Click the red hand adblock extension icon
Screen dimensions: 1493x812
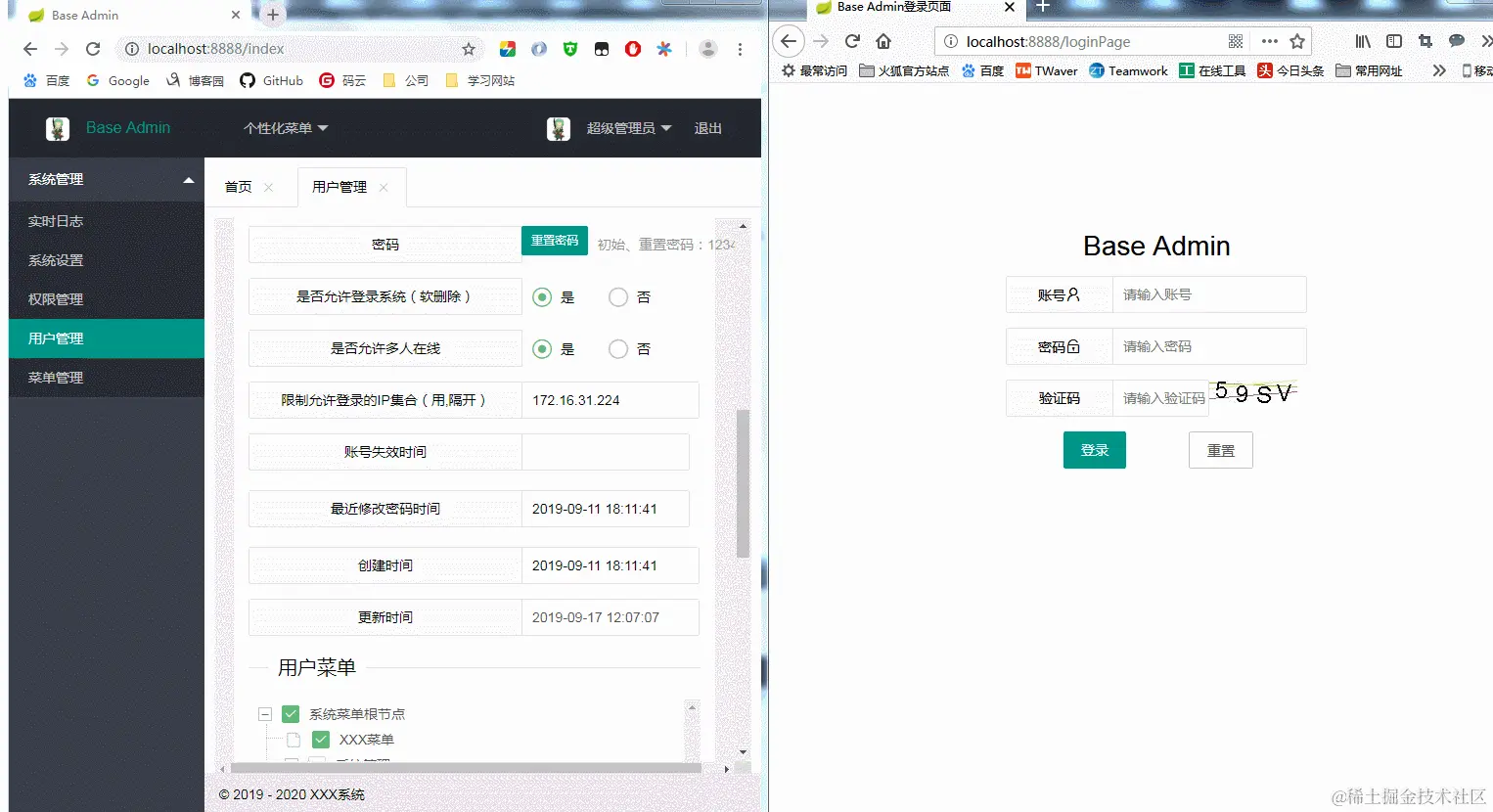(633, 49)
